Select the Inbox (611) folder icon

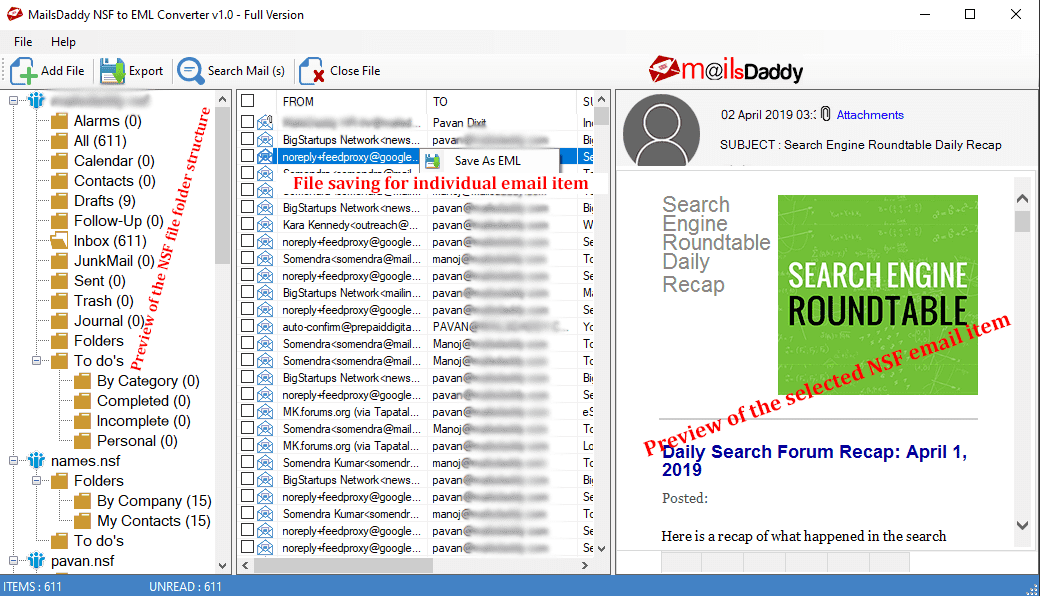[x=60, y=240]
